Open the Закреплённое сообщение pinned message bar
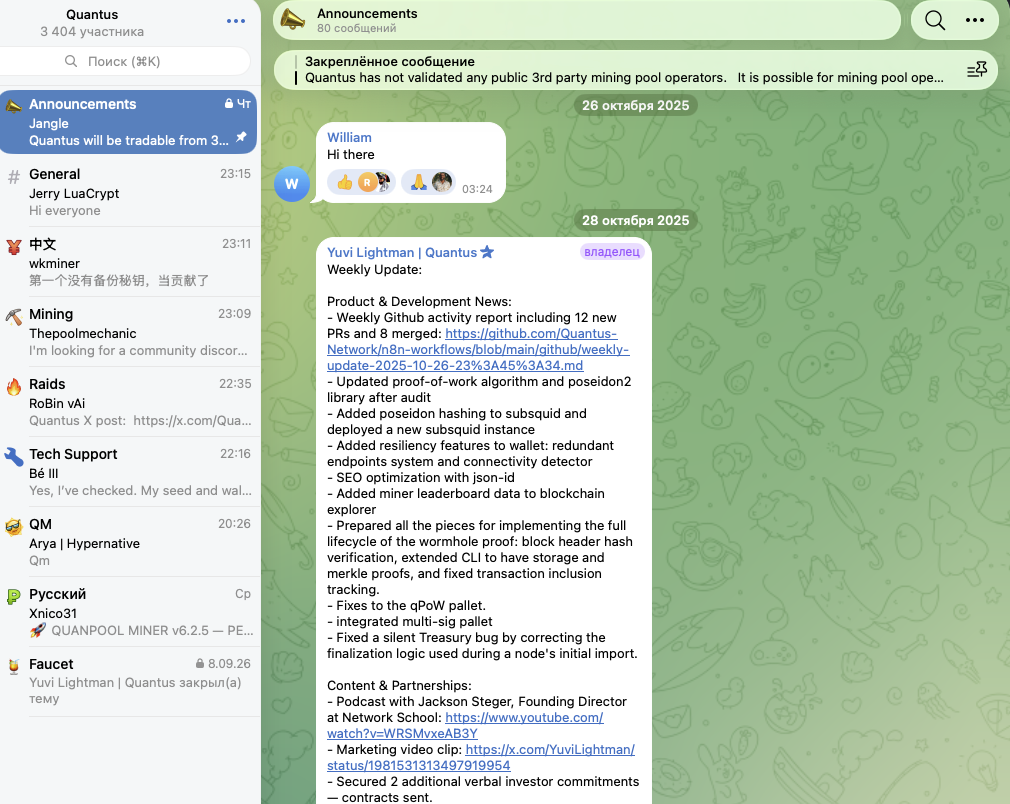 [635, 70]
